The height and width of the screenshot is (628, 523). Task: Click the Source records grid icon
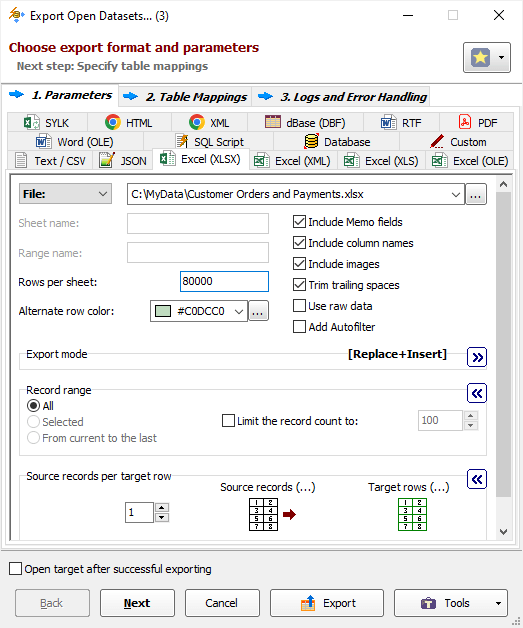(x=264, y=515)
